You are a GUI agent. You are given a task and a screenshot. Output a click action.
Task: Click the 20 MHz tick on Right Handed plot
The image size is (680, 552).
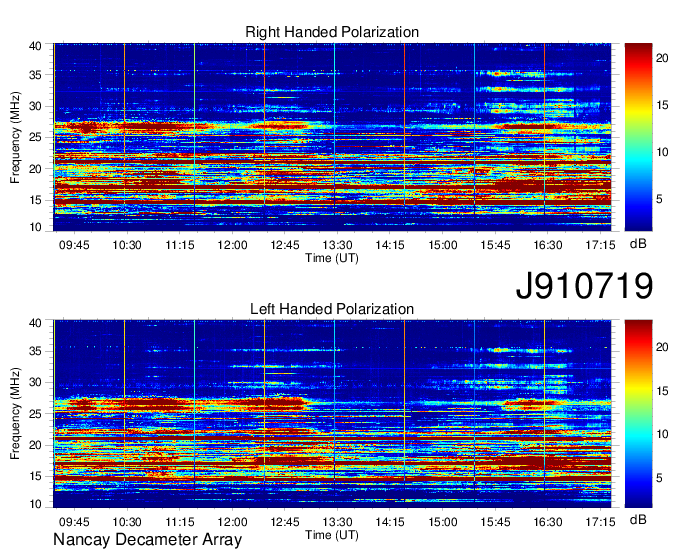coord(35,169)
